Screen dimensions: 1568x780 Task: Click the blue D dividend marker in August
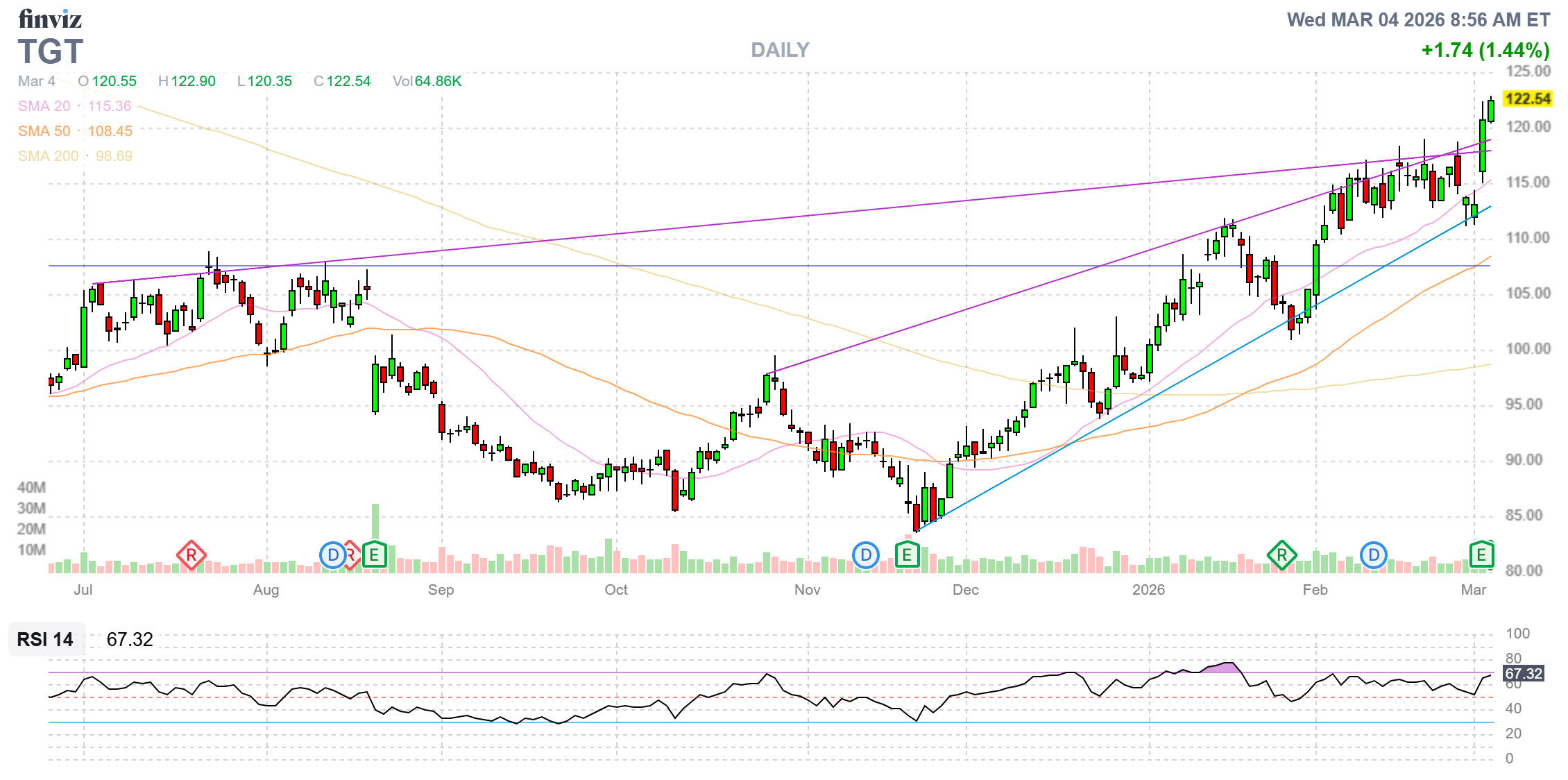[x=333, y=555]
